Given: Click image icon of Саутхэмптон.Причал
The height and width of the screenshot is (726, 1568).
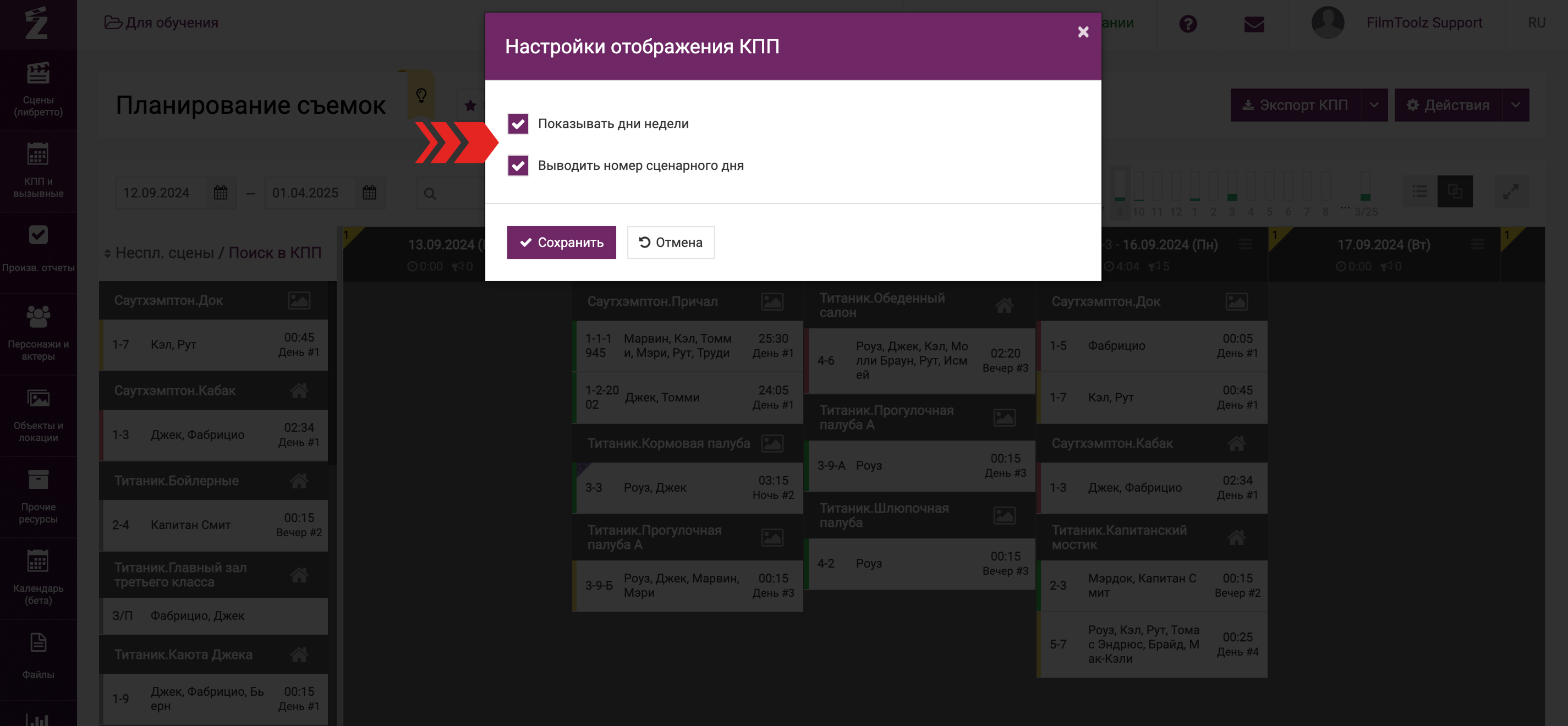Looking at the screenshot, I should [x=772, y=301].
